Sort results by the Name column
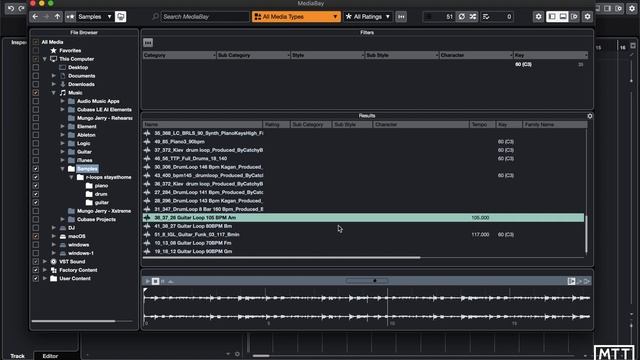Image resolution: width=640 pixels, height=360 pixels. click(202, 124)
